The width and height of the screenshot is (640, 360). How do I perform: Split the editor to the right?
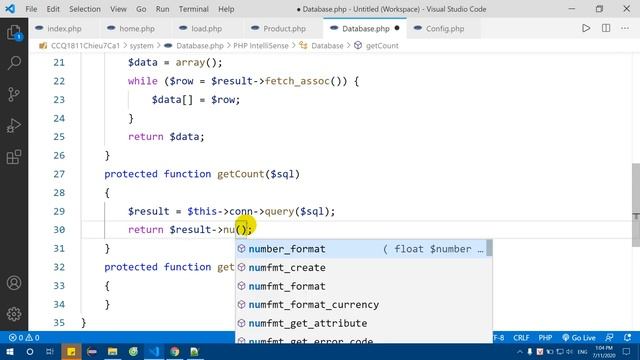[606, 28]
